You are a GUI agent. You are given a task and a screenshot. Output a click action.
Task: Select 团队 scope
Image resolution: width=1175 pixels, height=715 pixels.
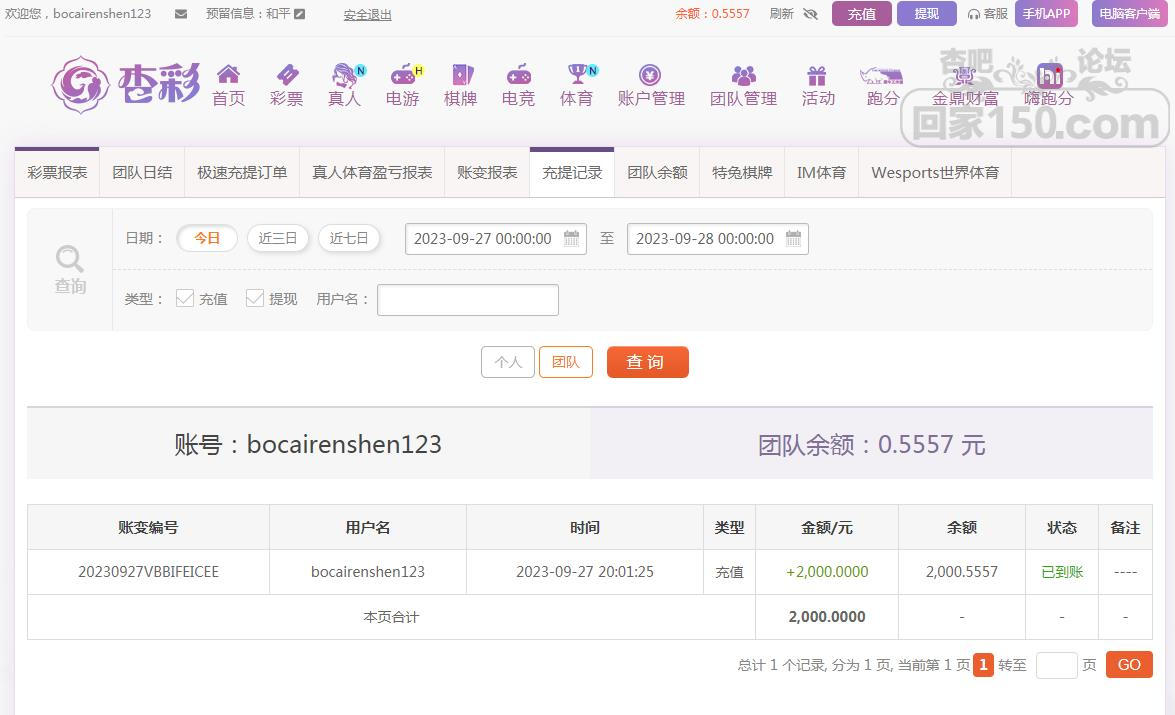(566, 362)
